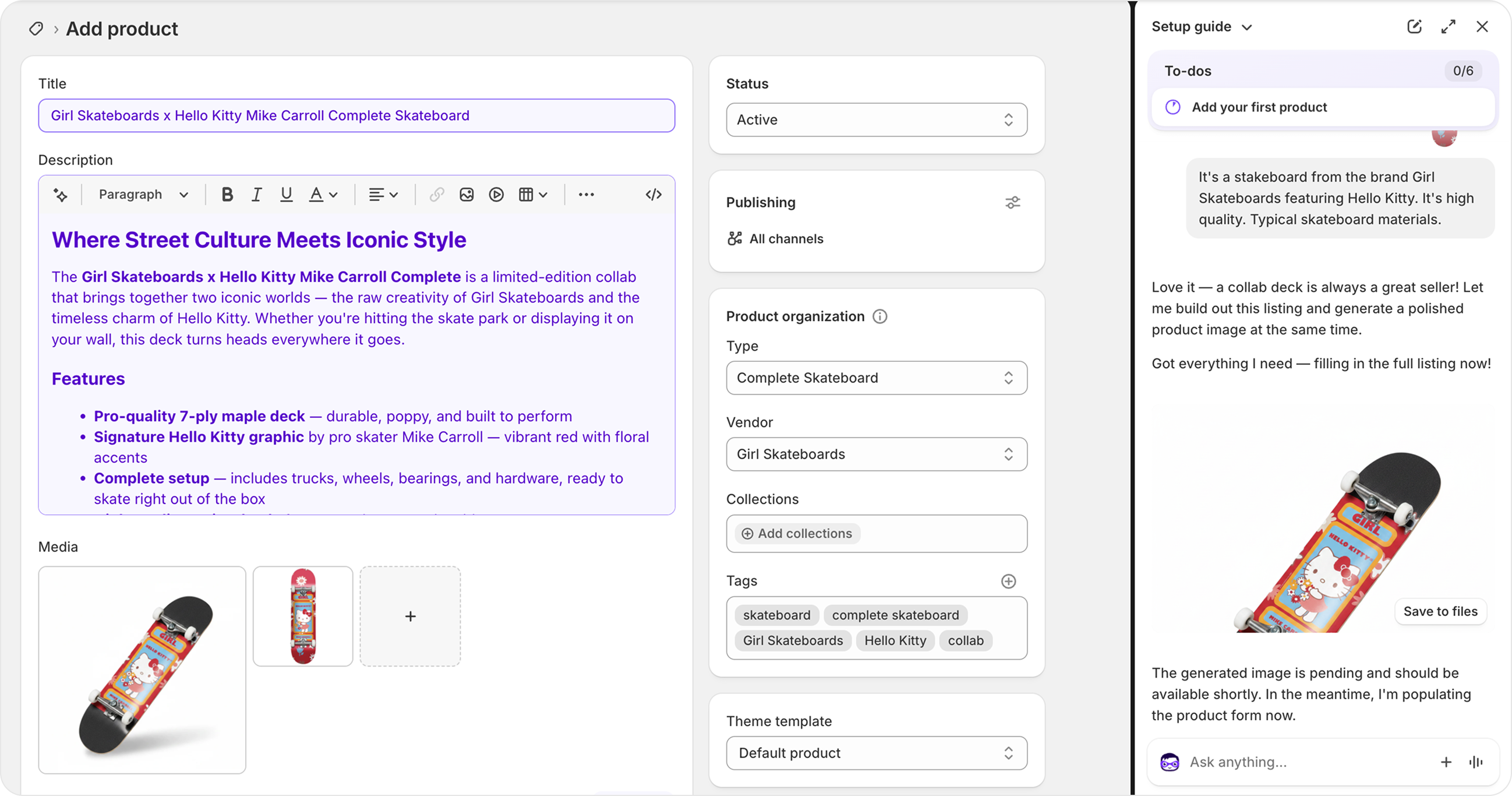Select the complete skateboard tag
Screen dimensions: 1512x796
coord(895,615)
